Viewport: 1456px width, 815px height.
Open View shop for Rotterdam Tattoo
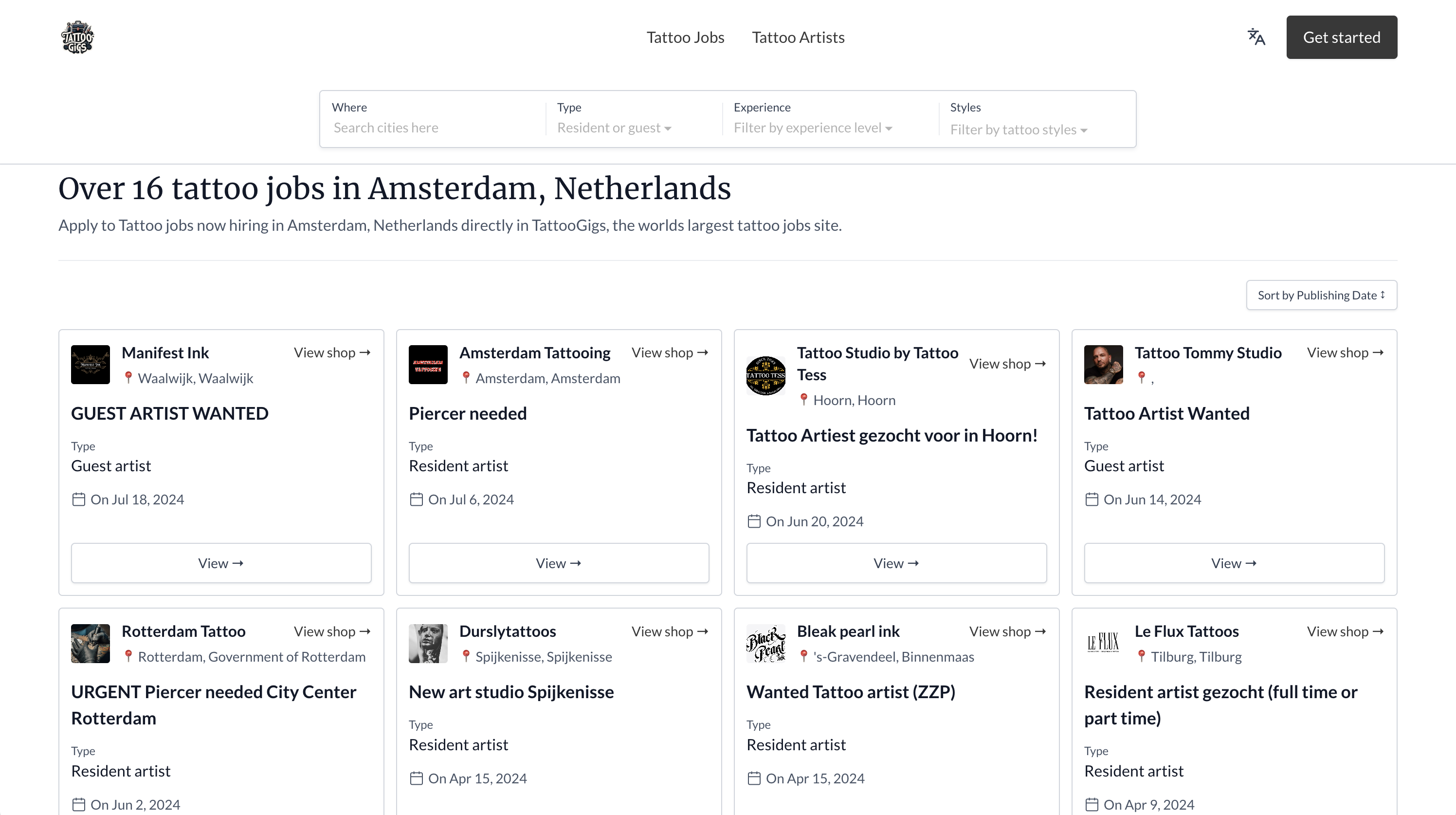332,631
